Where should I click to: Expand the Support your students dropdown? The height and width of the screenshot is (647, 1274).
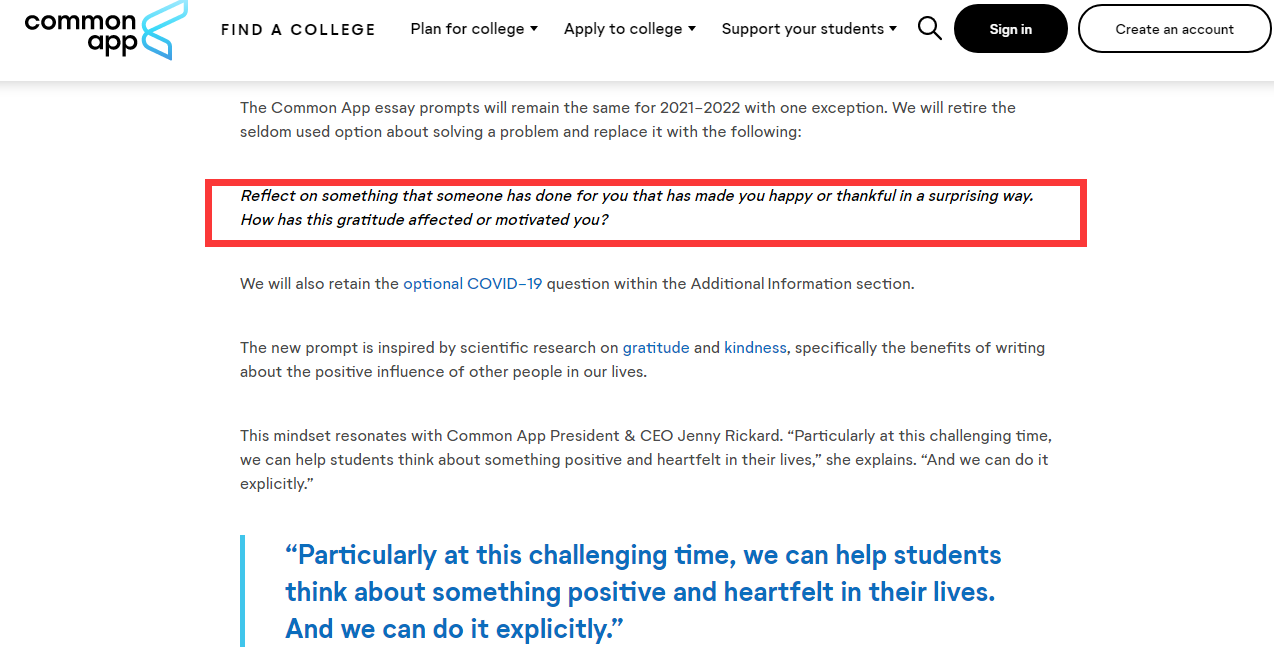pyautogui.click(x=809, y=29)
